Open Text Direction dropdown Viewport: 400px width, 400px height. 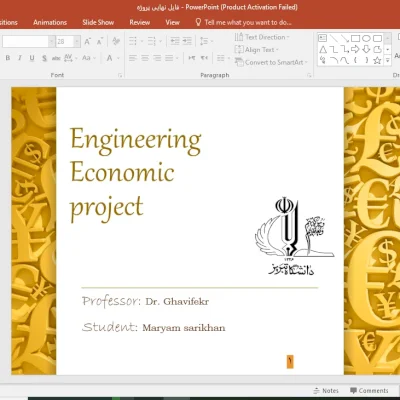click(x=262, y=37)
